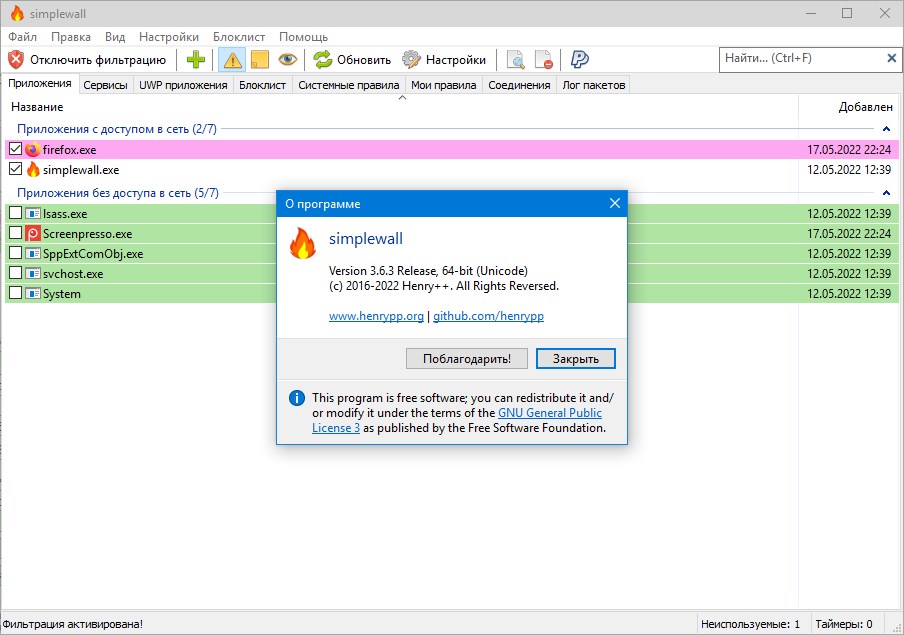Click the icon next to lsass.exe
Image resolution: width=904 pixels, height=635 pixels.
(x=33, y=213)
